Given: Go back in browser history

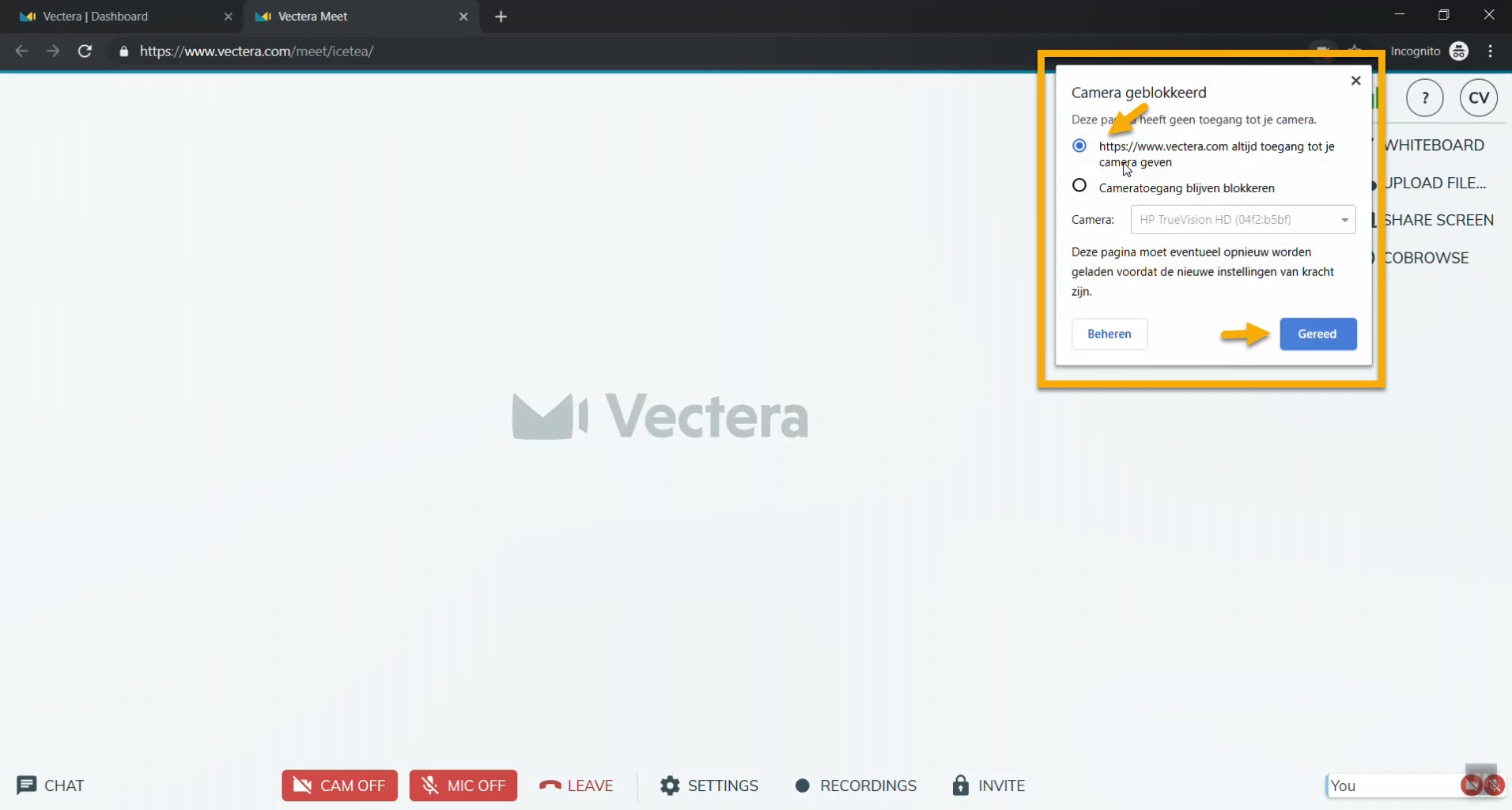Looking at the screenshot, I should coord(21,51).
